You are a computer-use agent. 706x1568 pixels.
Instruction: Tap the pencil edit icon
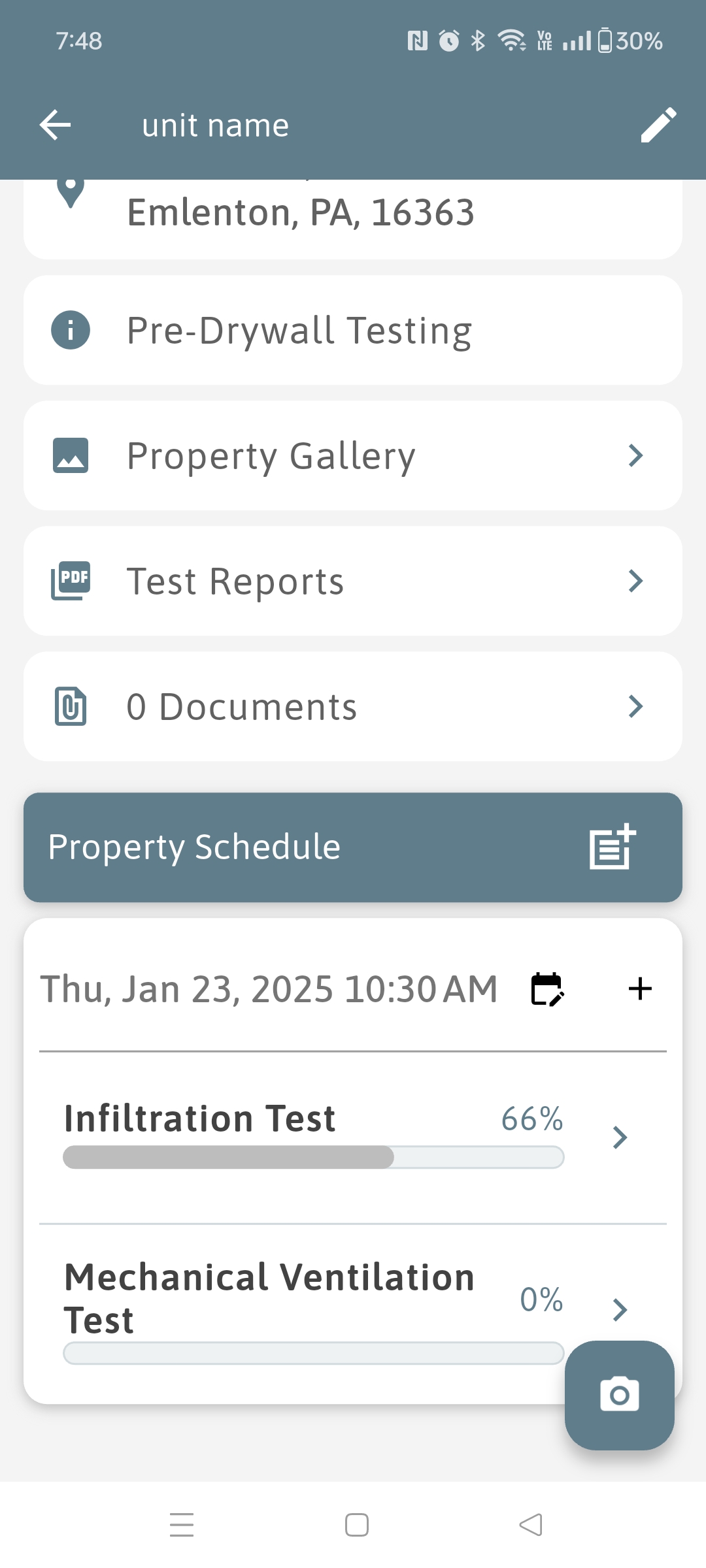click(x=658, y=125)
